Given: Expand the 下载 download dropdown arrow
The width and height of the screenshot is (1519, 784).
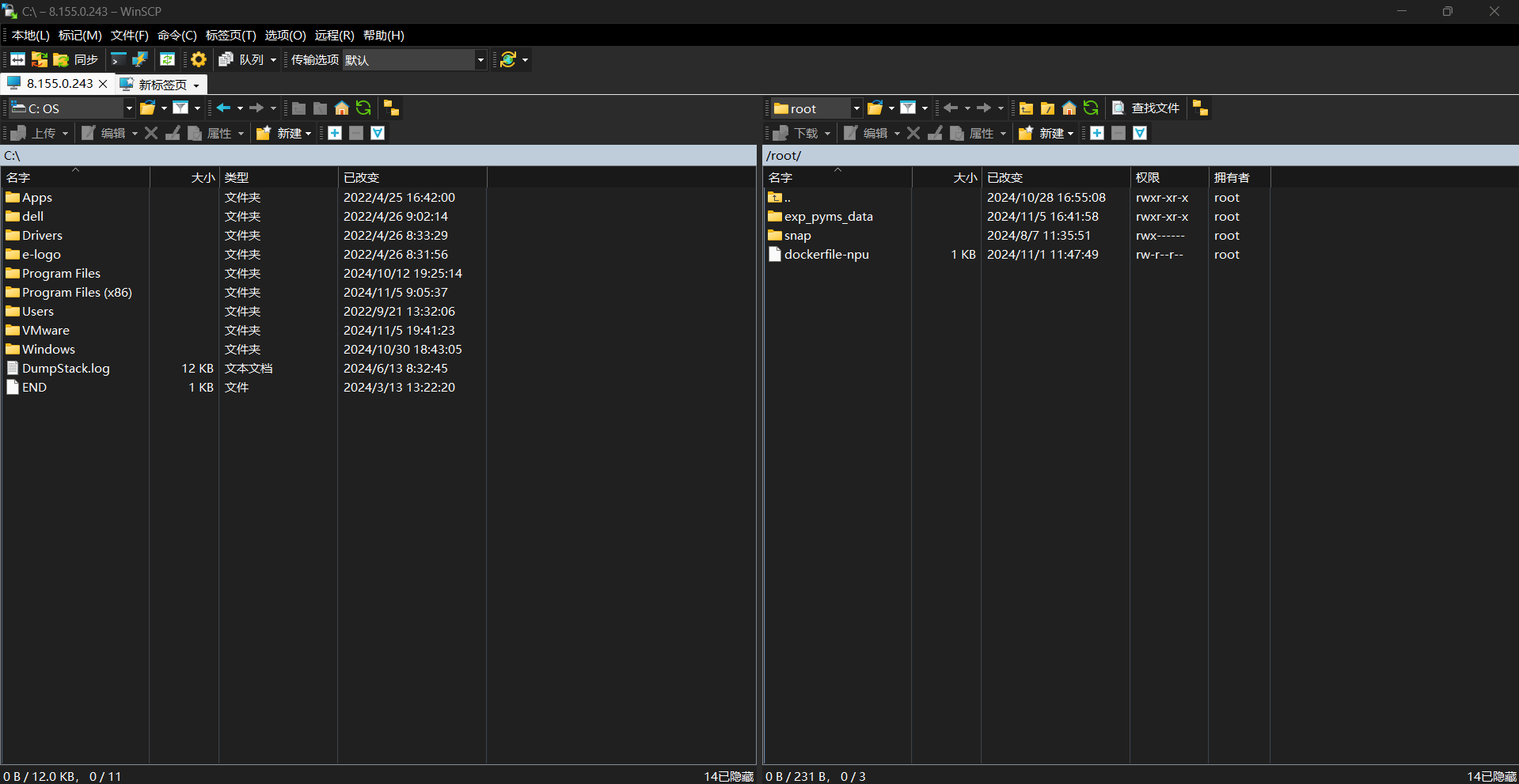Looking at the screenshot, I should coord(827,133).
